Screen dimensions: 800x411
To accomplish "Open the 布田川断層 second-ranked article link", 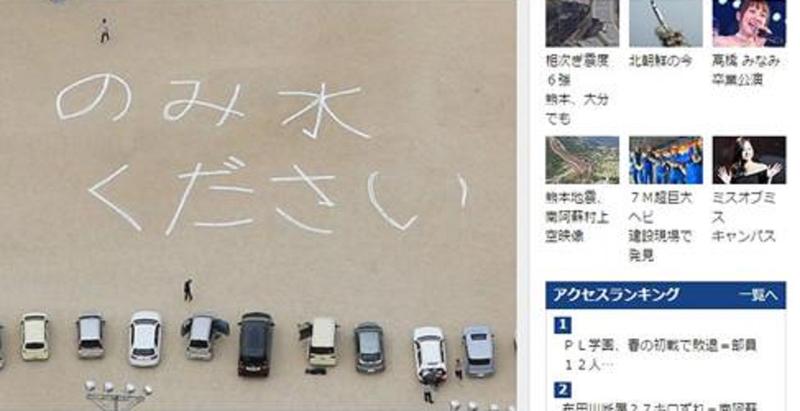I will coord(660,407).
